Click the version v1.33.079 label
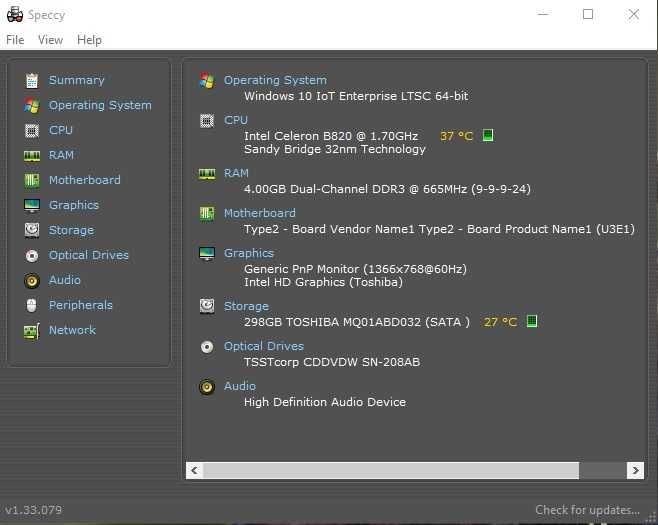 point(34,510)
